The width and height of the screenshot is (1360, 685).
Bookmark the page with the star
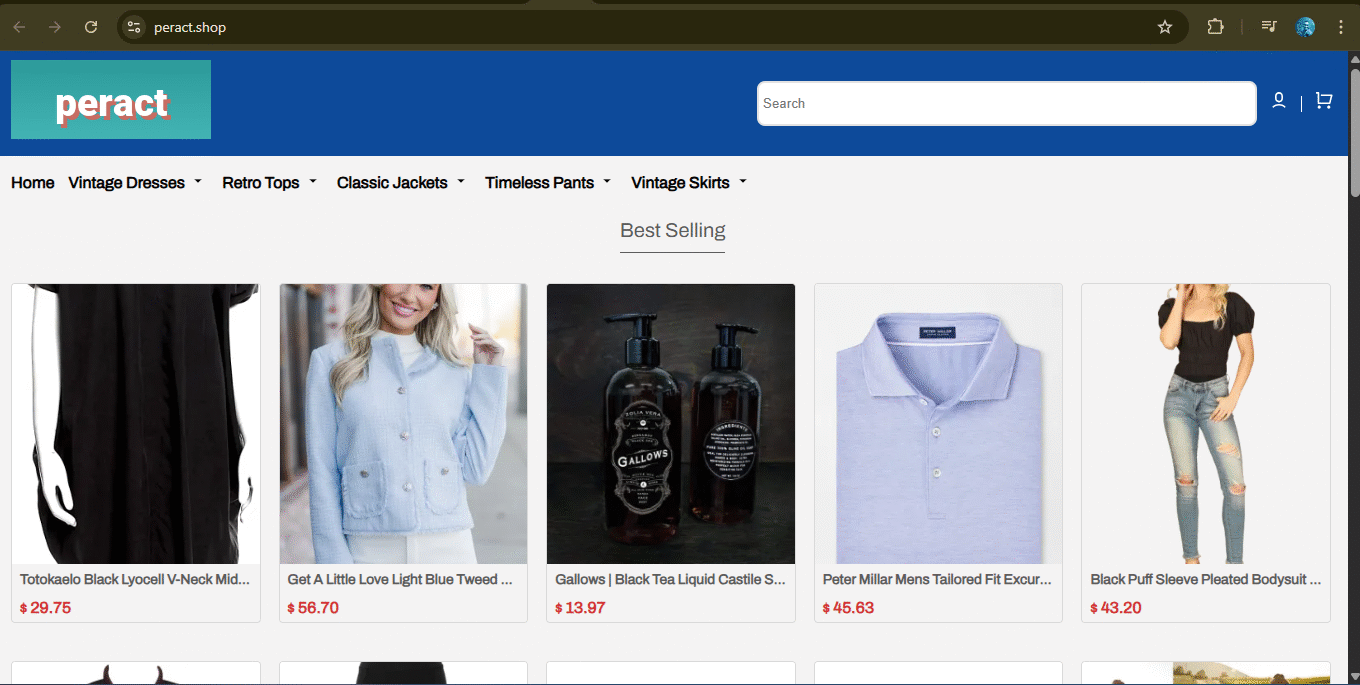(x=1164, y=27)
